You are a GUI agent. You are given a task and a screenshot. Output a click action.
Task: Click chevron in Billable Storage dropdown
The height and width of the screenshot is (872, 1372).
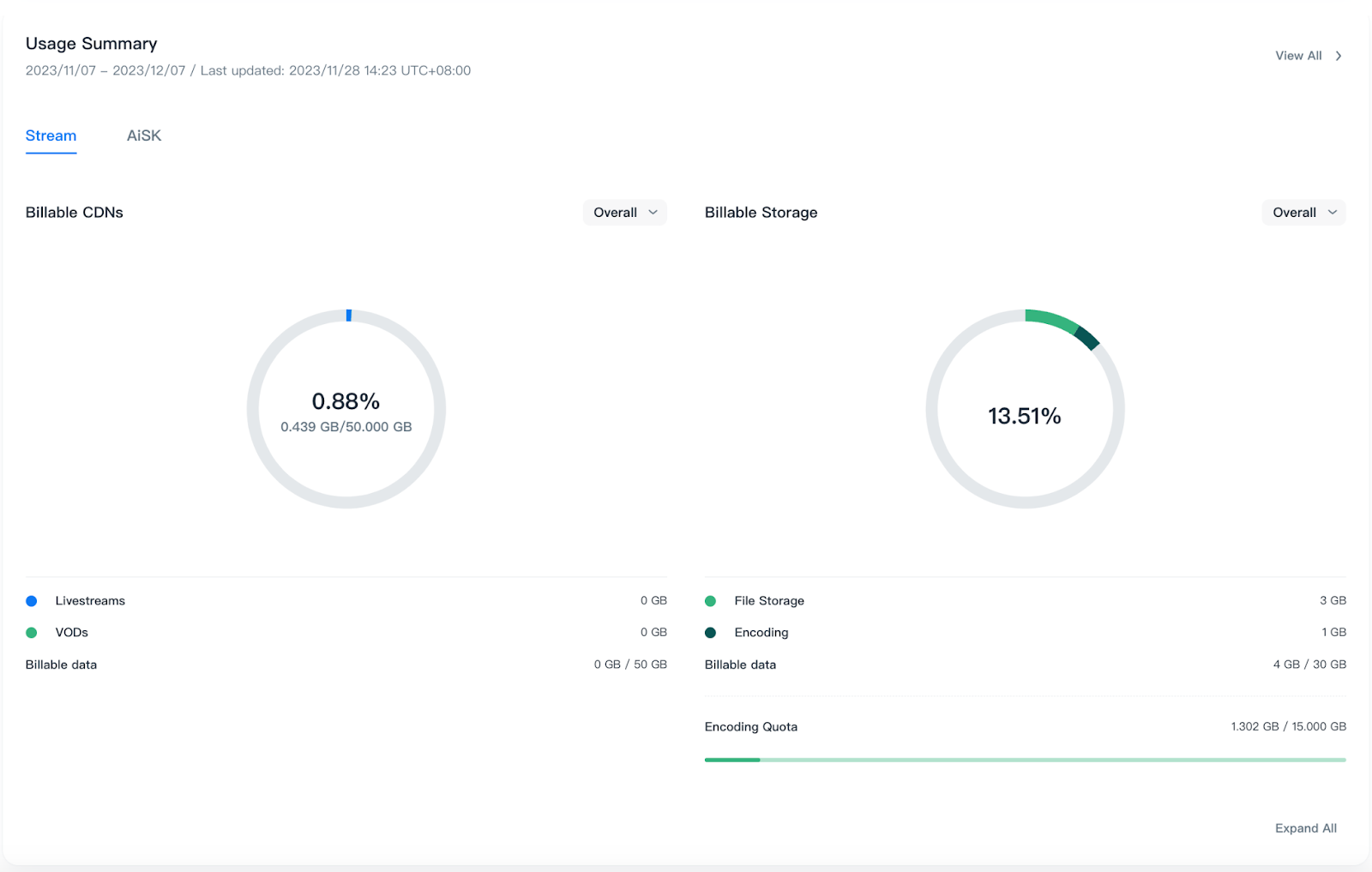pos(1333,213)
